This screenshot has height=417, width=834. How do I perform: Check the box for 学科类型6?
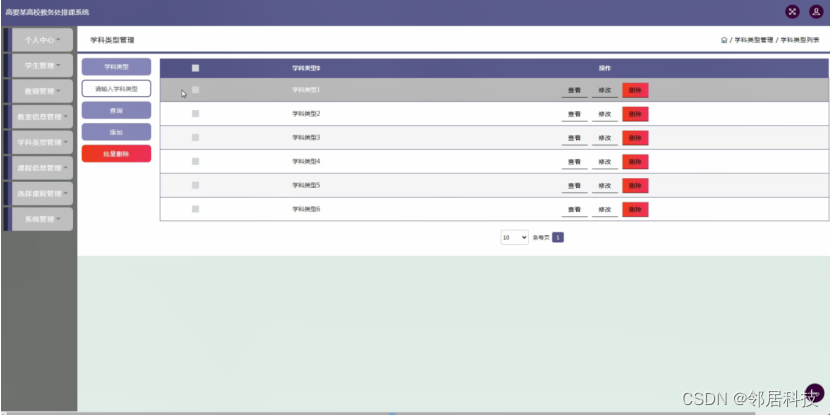[195, 210]
